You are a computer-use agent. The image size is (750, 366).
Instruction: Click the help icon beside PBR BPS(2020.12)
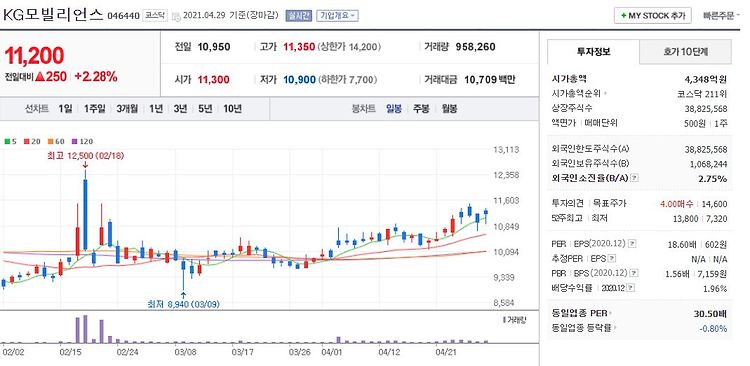point(634,273)
